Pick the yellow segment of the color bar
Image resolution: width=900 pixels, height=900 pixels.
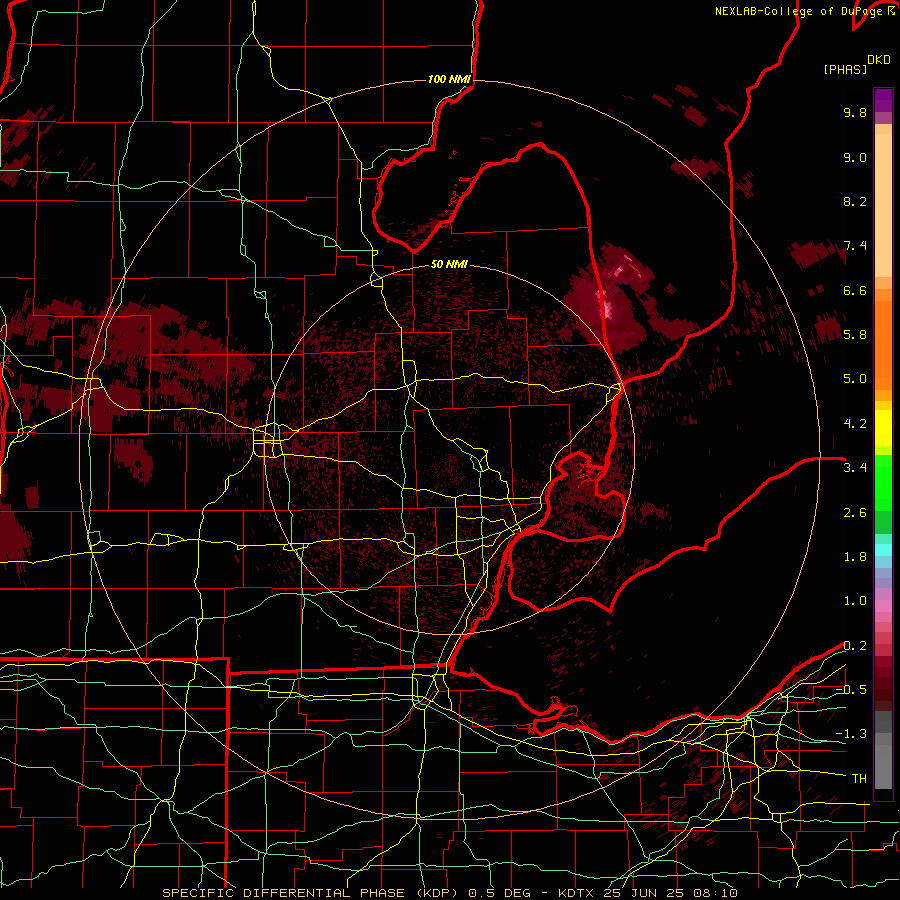(x=883, y=428)
